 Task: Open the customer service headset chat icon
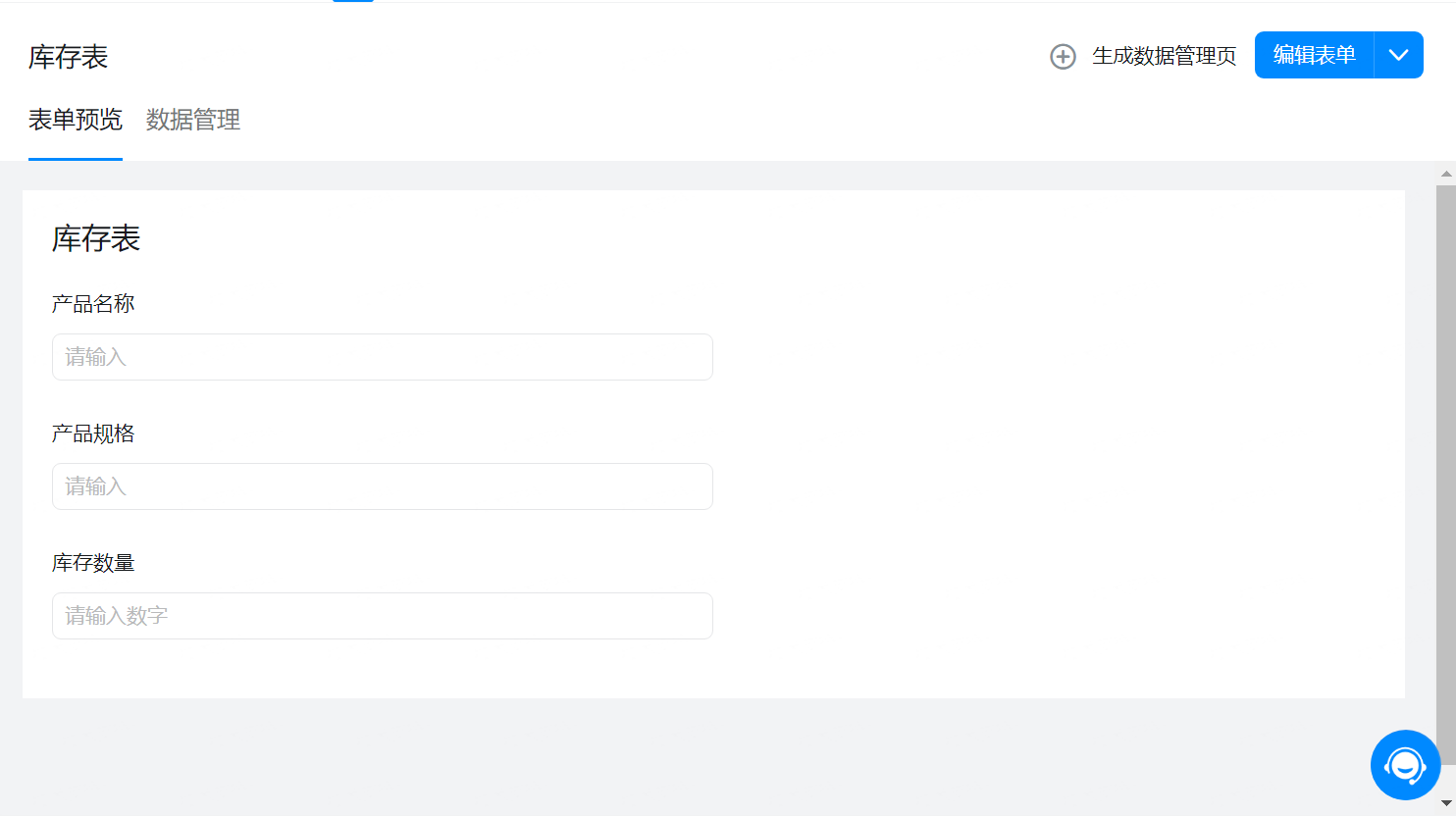[x=1405, y=765]
